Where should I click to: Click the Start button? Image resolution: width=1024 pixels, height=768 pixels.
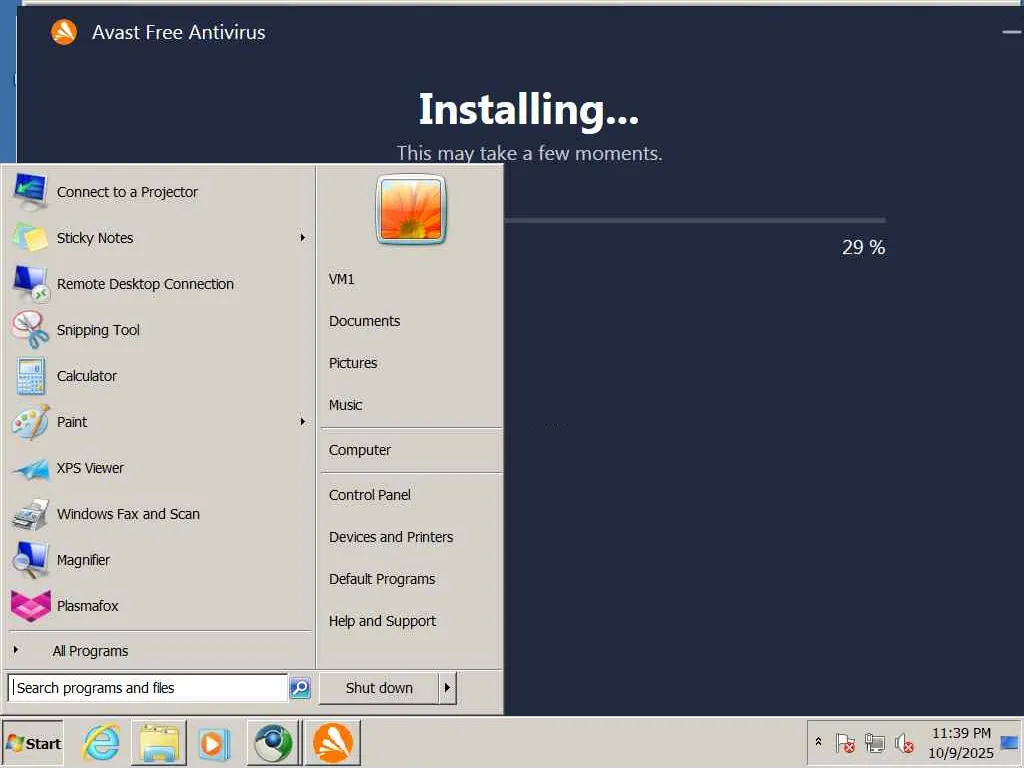[33, 743]
